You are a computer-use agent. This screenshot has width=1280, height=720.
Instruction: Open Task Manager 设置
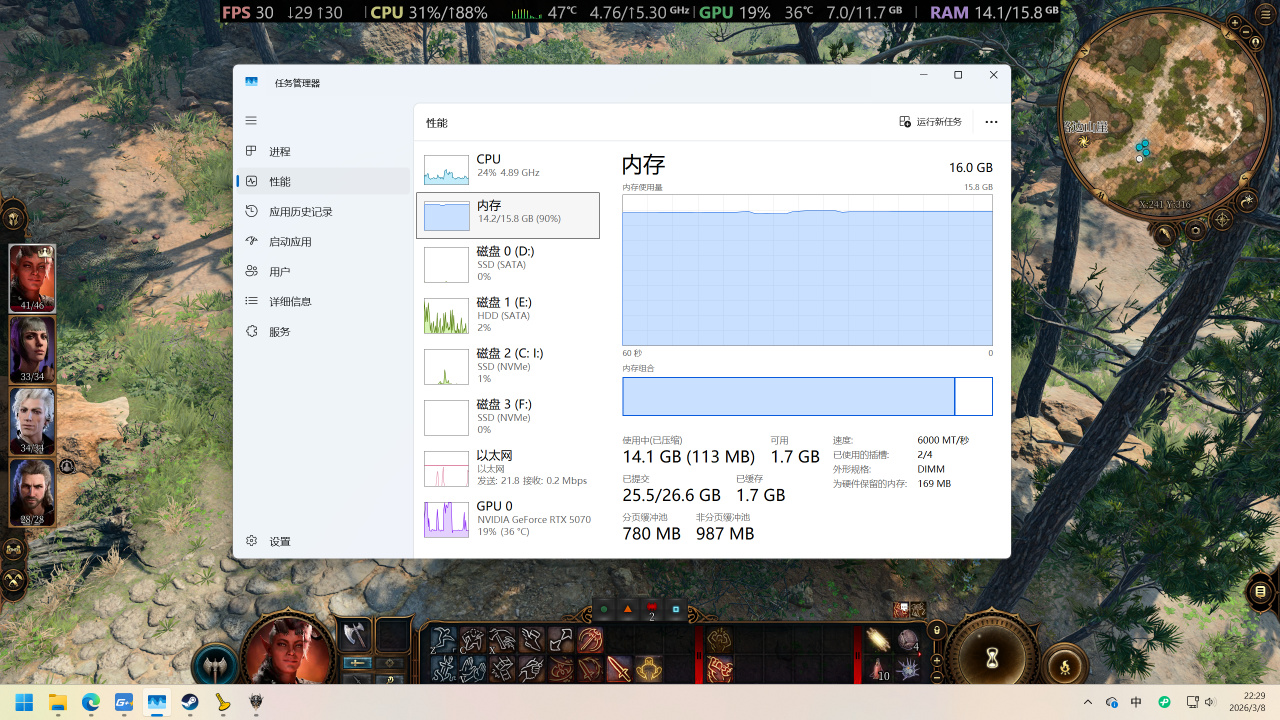323,541
